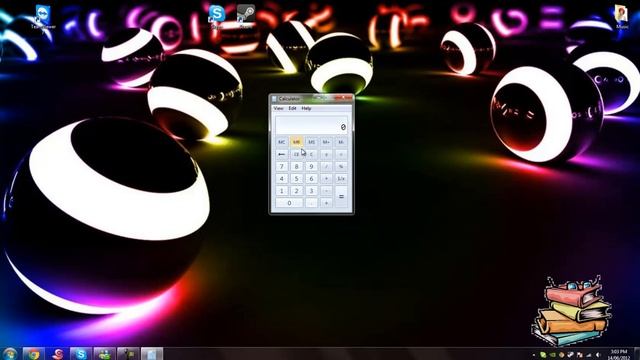Click digit 3 on the calculator
The height and width of the screenshot is (360, 640).
(x=311, y=191)
